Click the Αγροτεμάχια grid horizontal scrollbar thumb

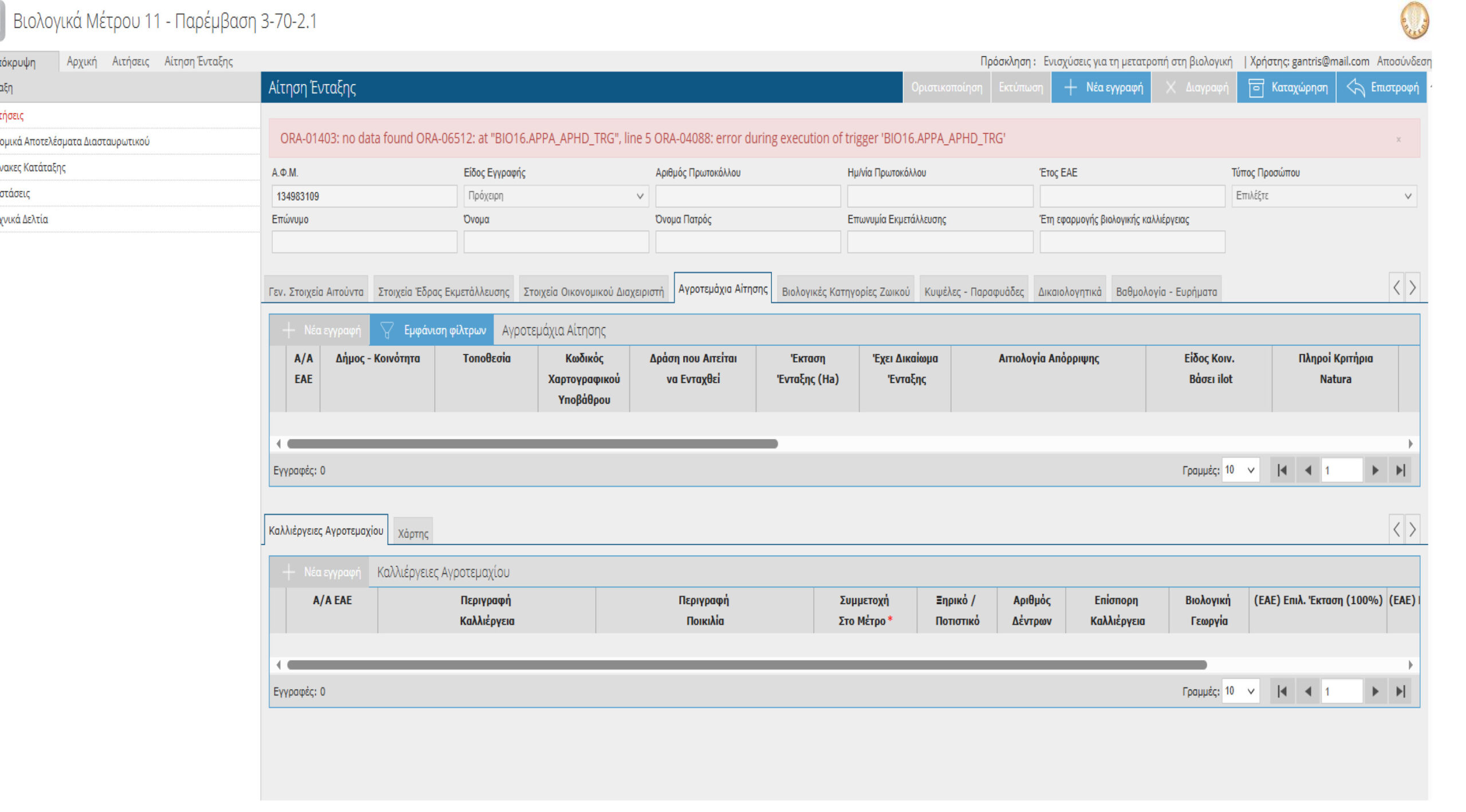click(533, 444)
